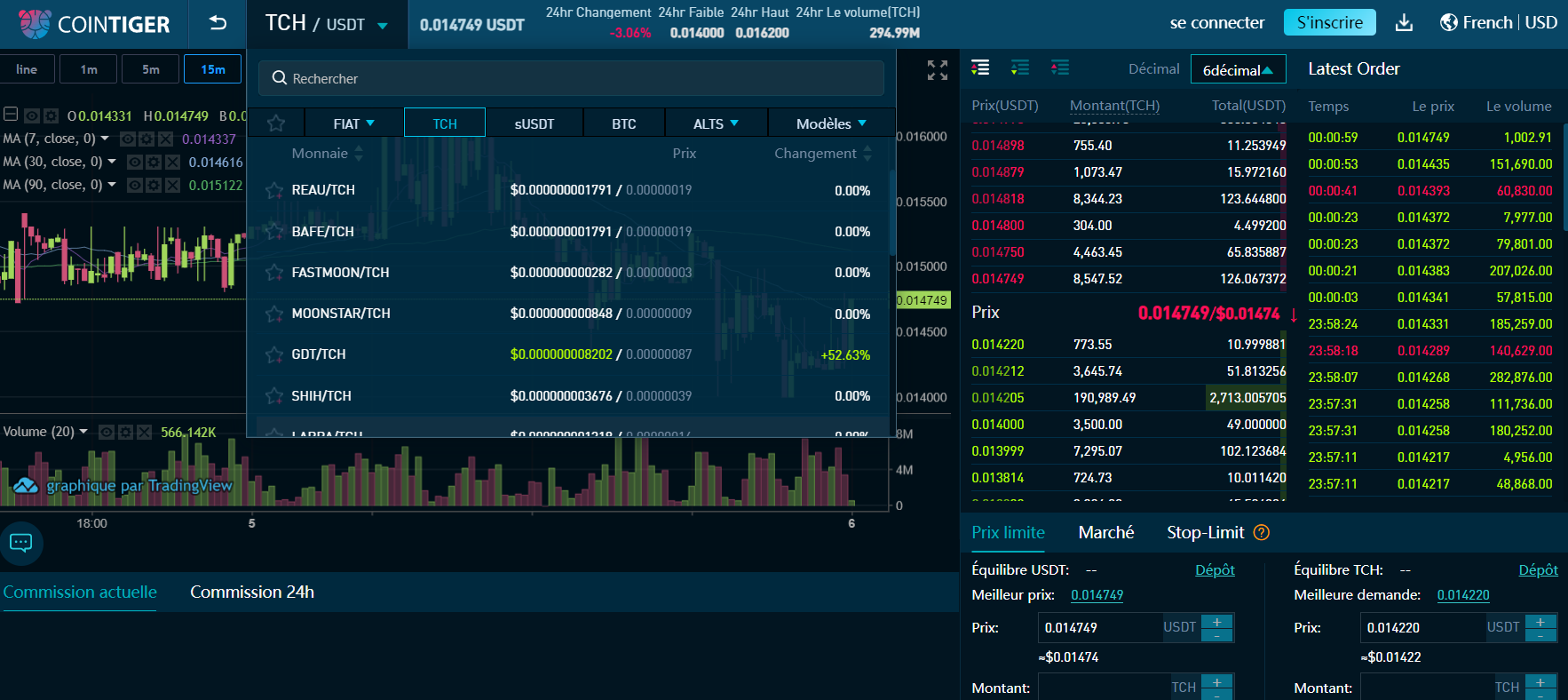Click the globe language icon

coord(1448,22)
